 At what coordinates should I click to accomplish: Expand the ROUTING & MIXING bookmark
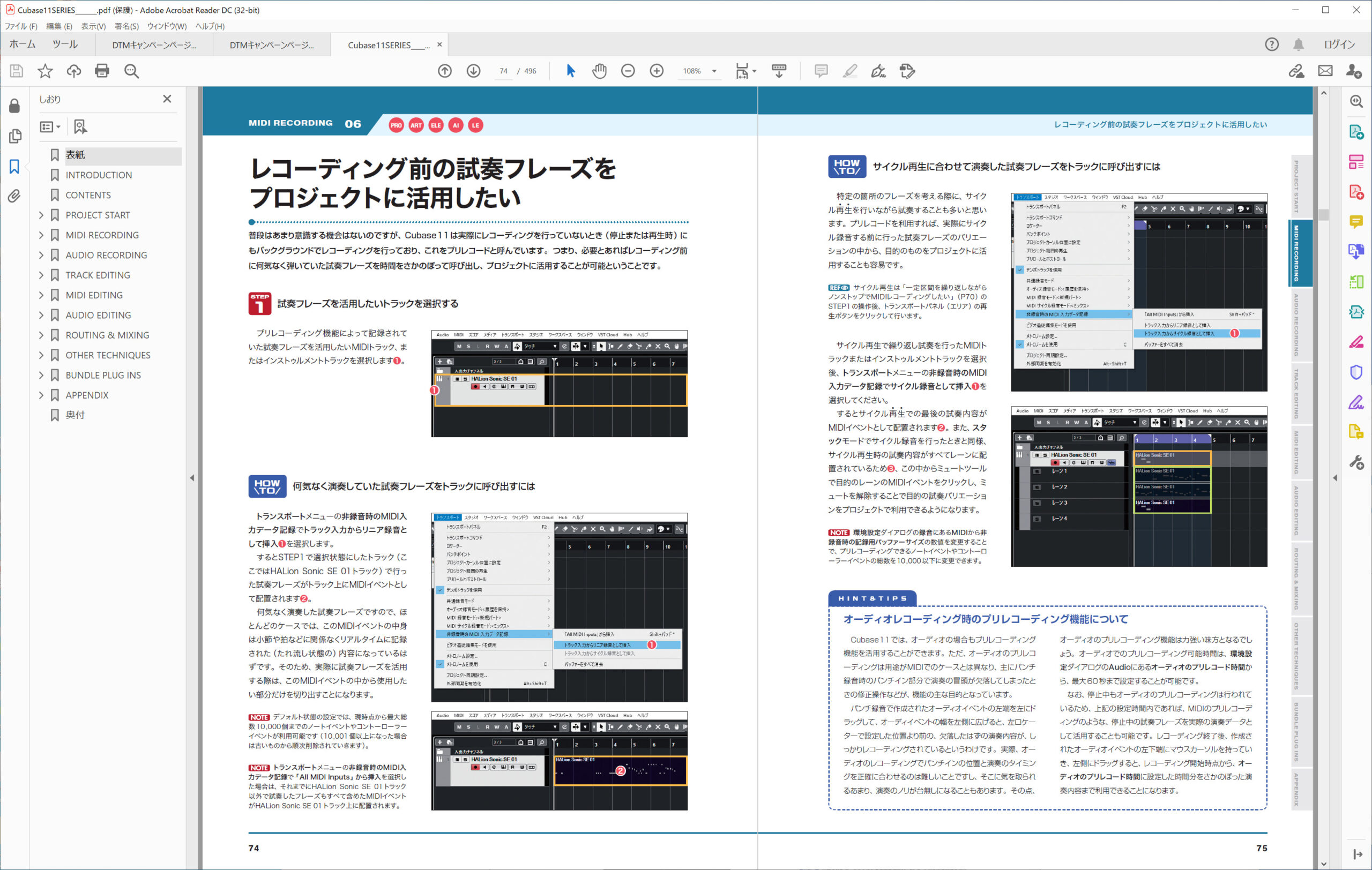tap(41, 335)
